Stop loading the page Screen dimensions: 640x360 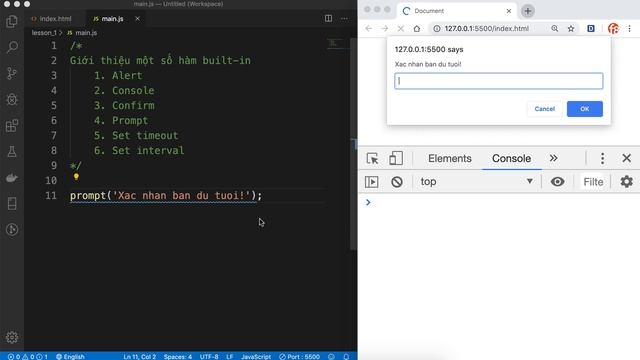coord(400,28)
